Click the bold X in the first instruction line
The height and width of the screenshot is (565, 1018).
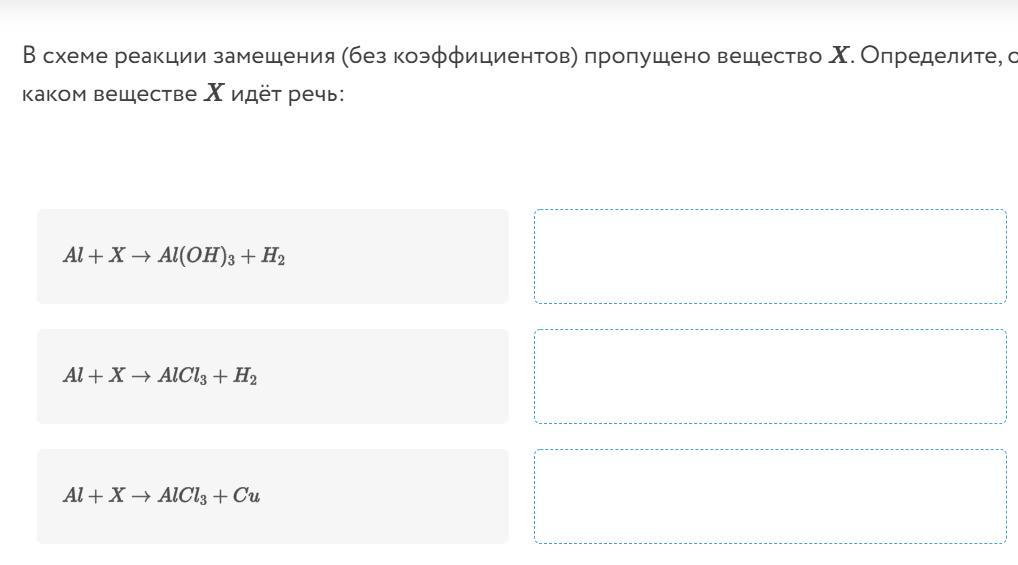coord(838,56)
